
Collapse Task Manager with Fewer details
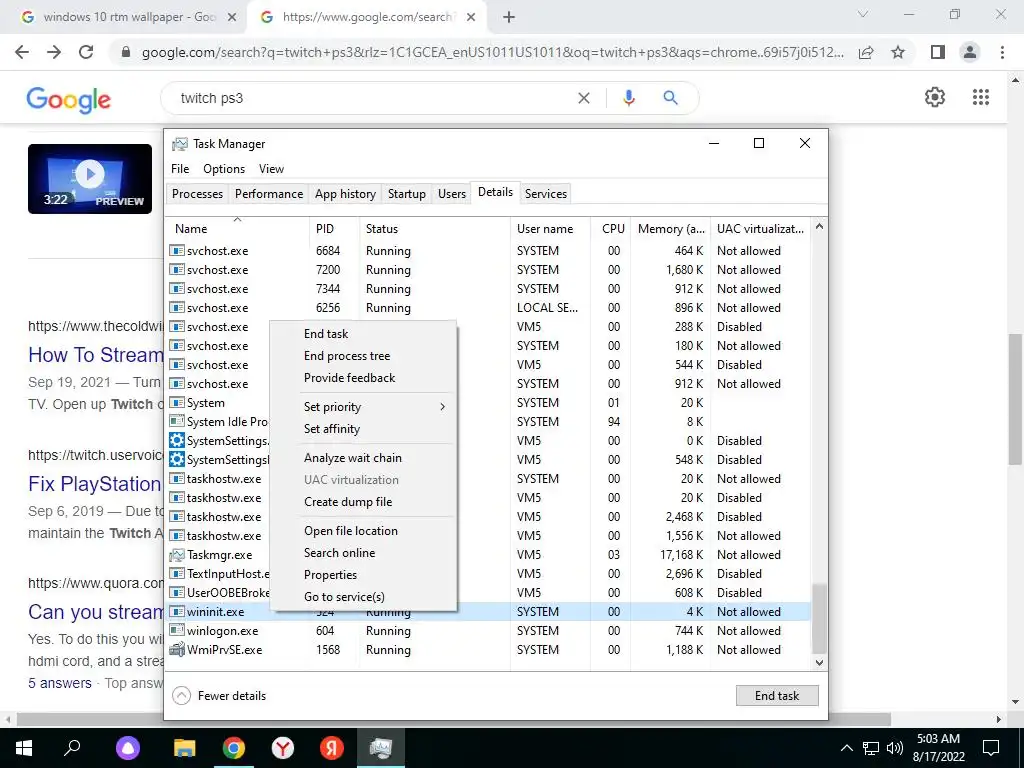(219, 696)
